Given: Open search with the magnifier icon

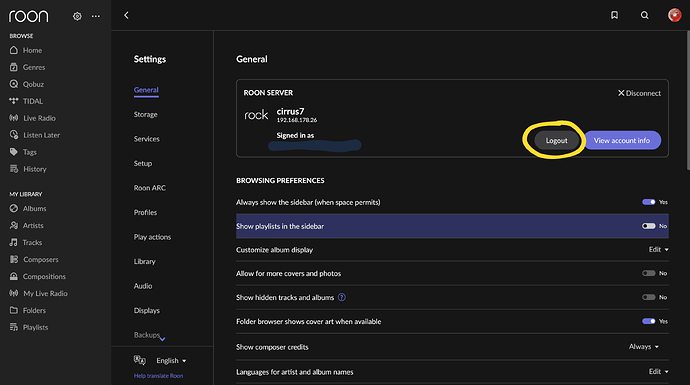Looking at the screenshot, I should coord(644,15).
